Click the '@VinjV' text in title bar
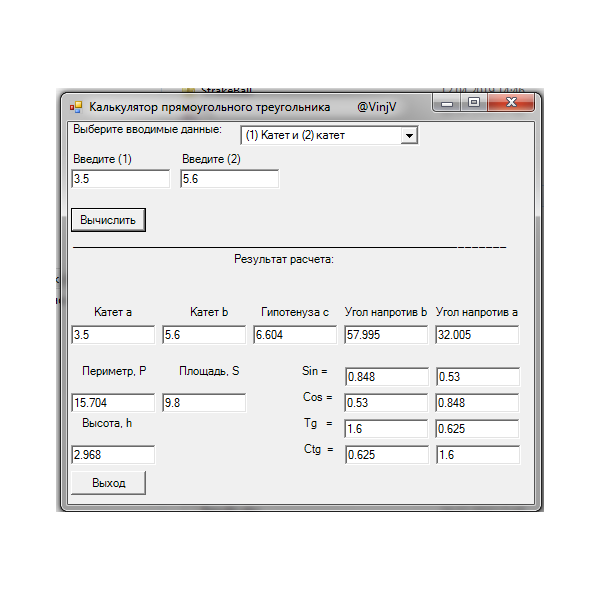The width and height of the screenshot is (600, 600). point(377,107)
